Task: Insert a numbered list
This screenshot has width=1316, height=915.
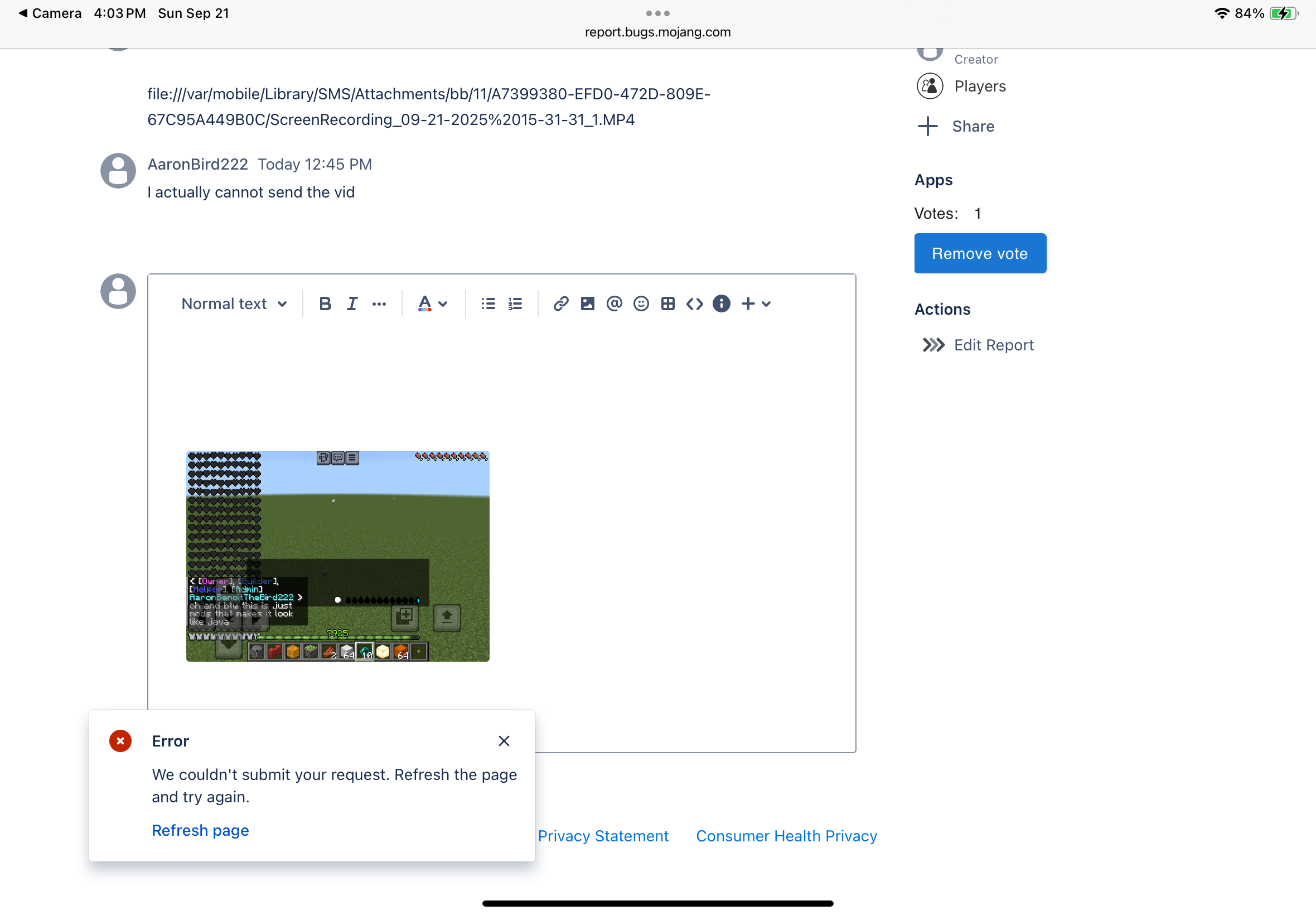Action: pos(515,304)
